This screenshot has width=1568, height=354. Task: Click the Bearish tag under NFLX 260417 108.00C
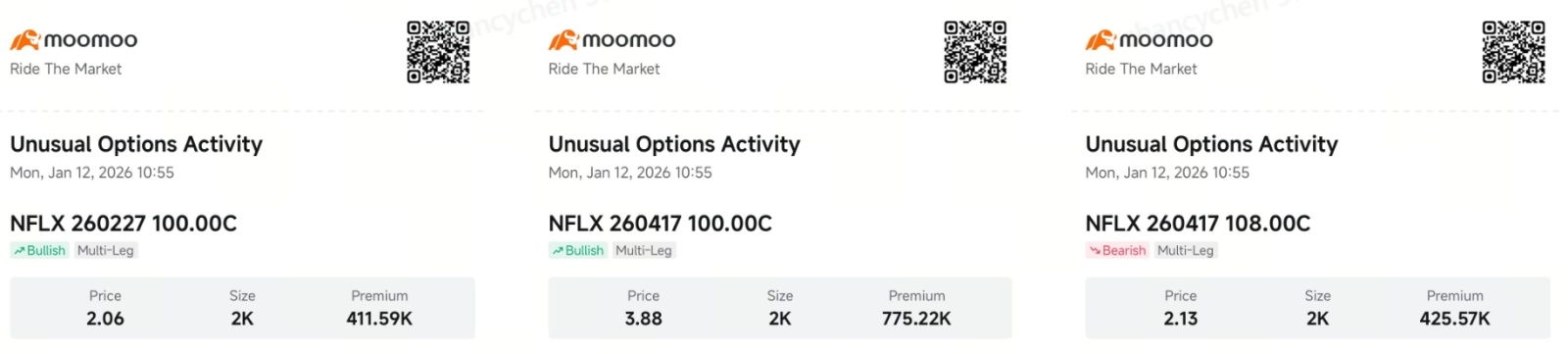1117,251
